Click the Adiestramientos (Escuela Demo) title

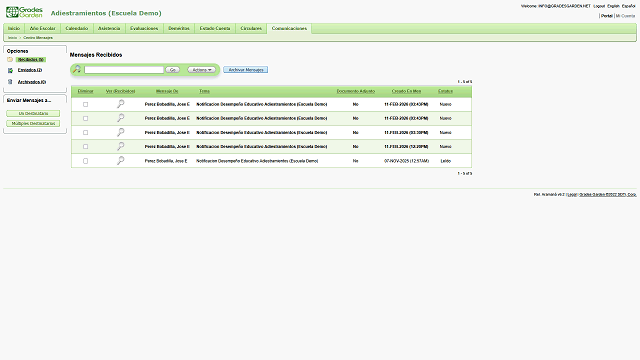click(106, 13)
